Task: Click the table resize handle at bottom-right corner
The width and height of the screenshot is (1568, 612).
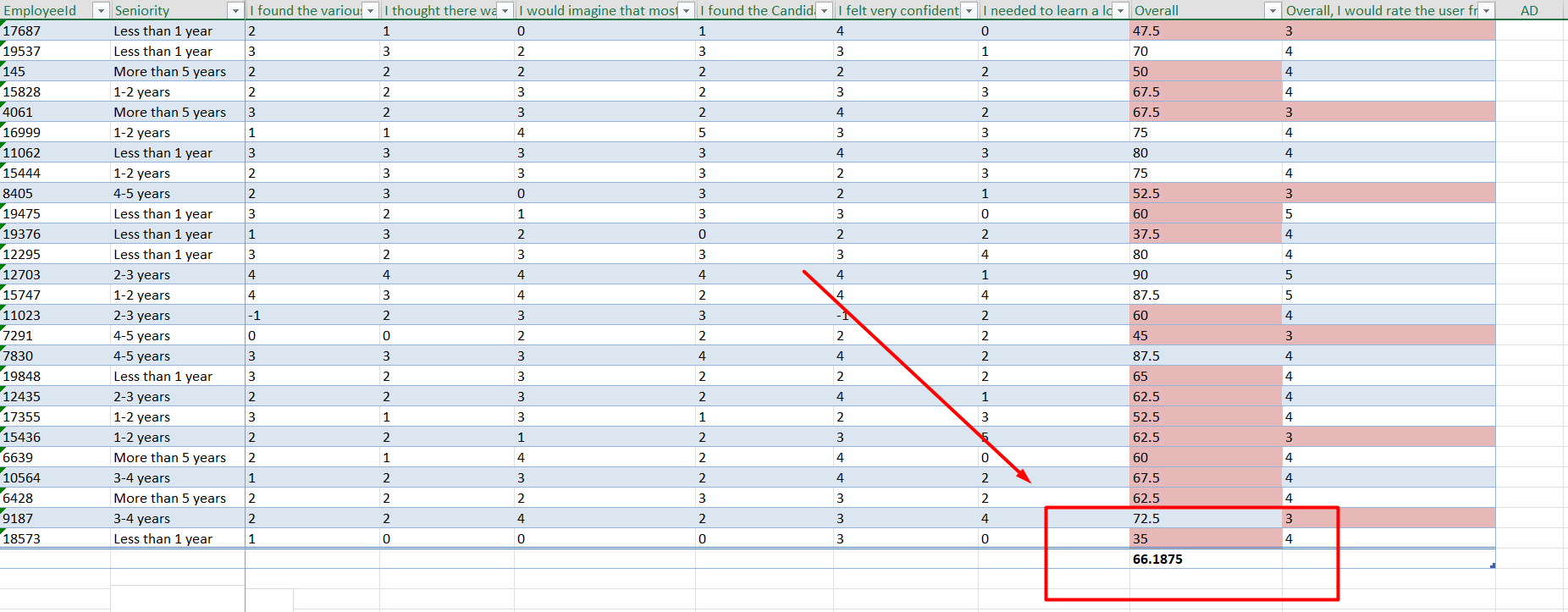Action: tap(1492, 565)
